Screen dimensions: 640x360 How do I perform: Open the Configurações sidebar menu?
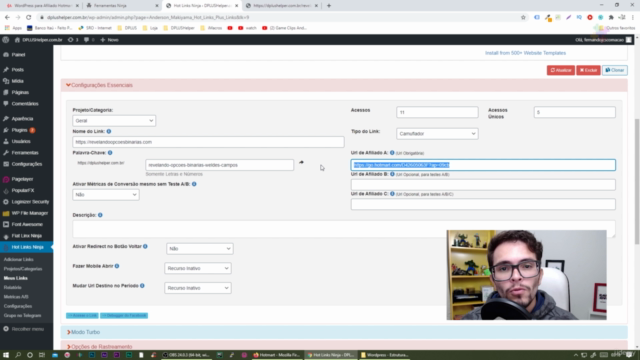pyautogui.click(x=27, y=164)
